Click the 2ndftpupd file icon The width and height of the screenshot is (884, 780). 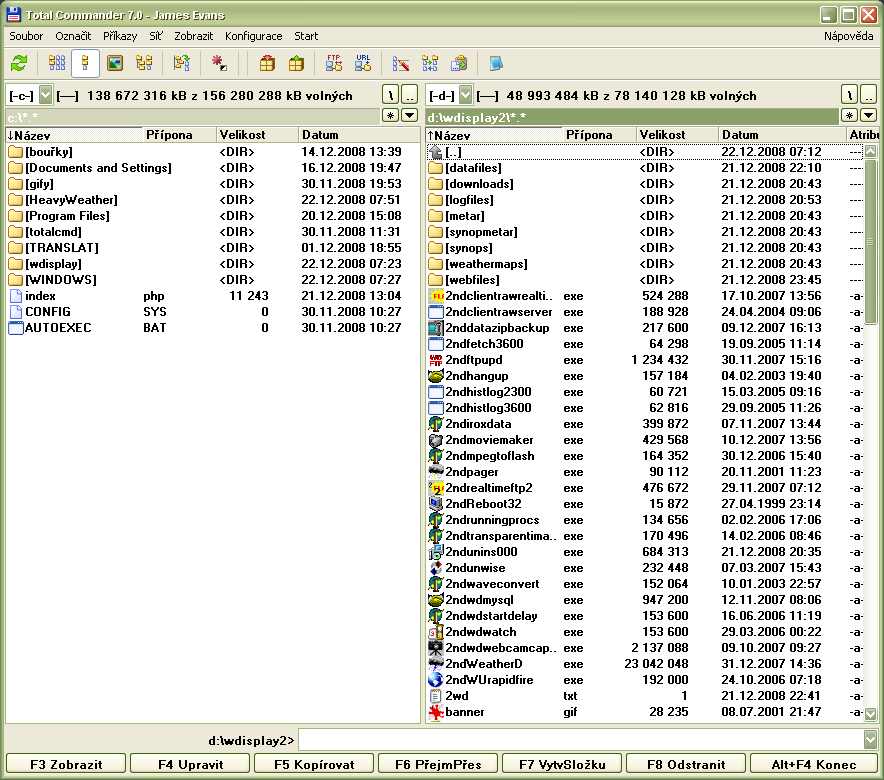435,360
